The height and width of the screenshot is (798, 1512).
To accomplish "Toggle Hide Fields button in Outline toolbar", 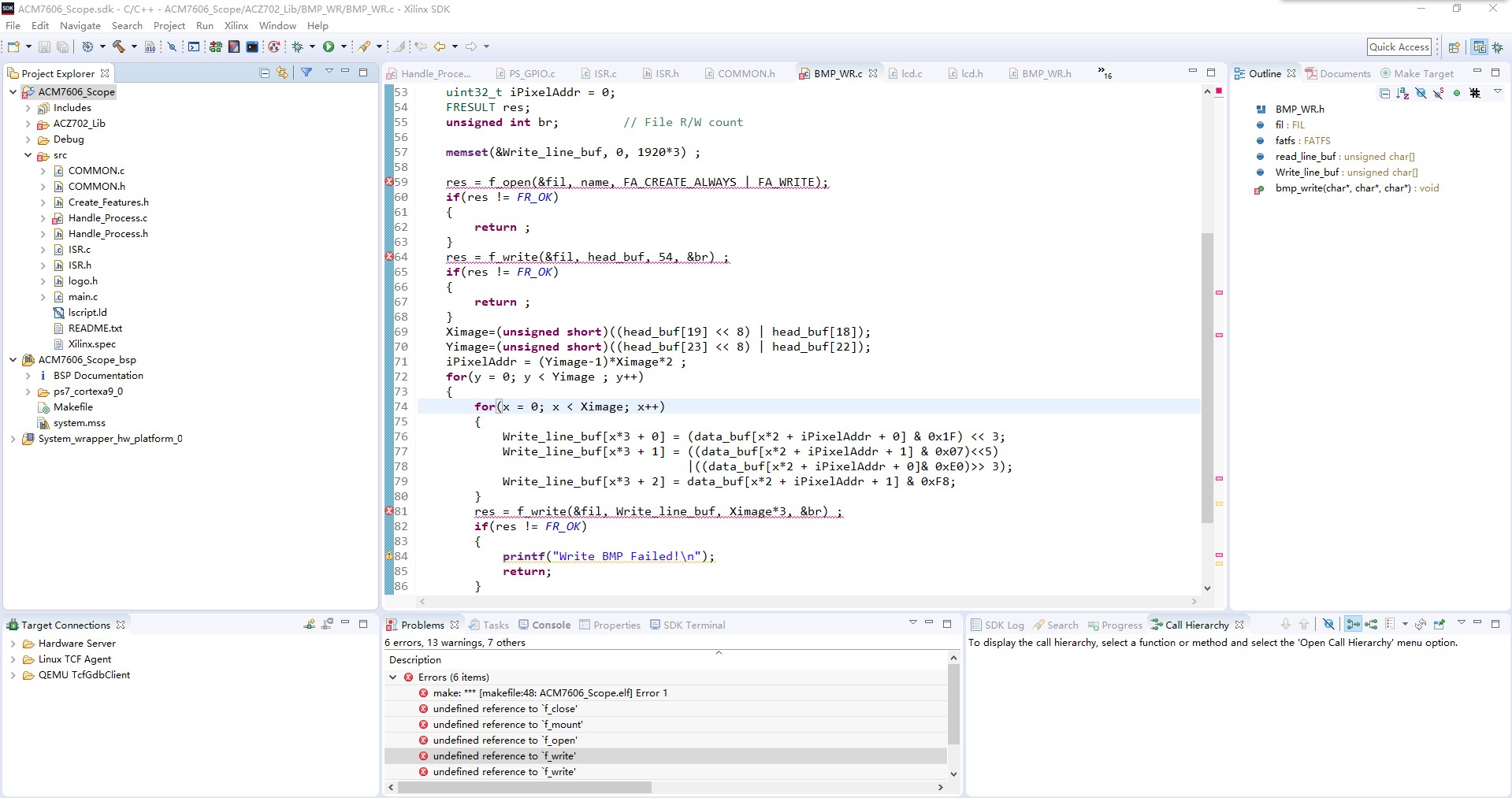I will pos(1421,93).
